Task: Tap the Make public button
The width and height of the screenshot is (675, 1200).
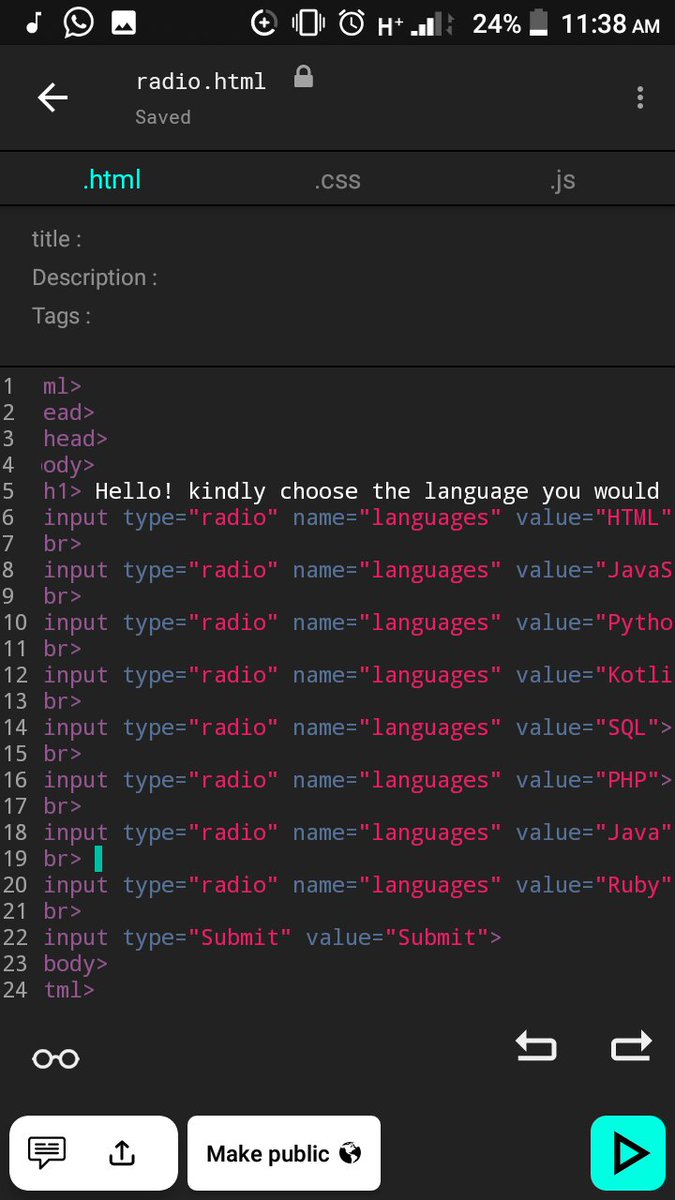Action: pos(284,1153)
